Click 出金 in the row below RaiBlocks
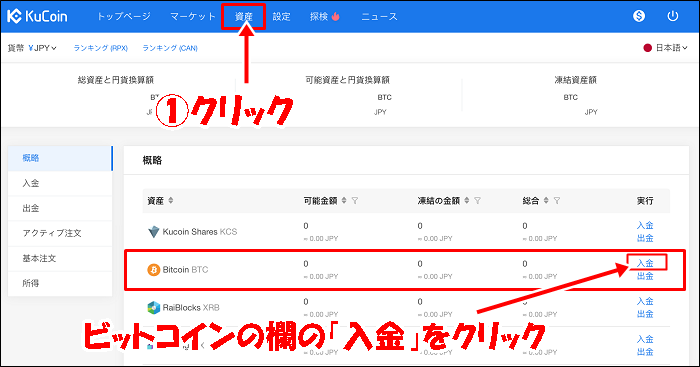The image size is (700, 367). click(645, 352)
